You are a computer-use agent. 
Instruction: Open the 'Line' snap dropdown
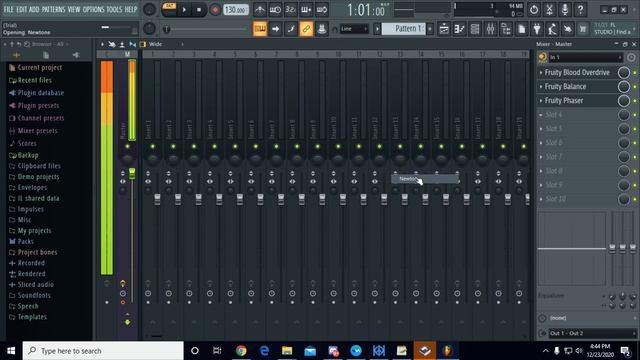click(354, 29)
